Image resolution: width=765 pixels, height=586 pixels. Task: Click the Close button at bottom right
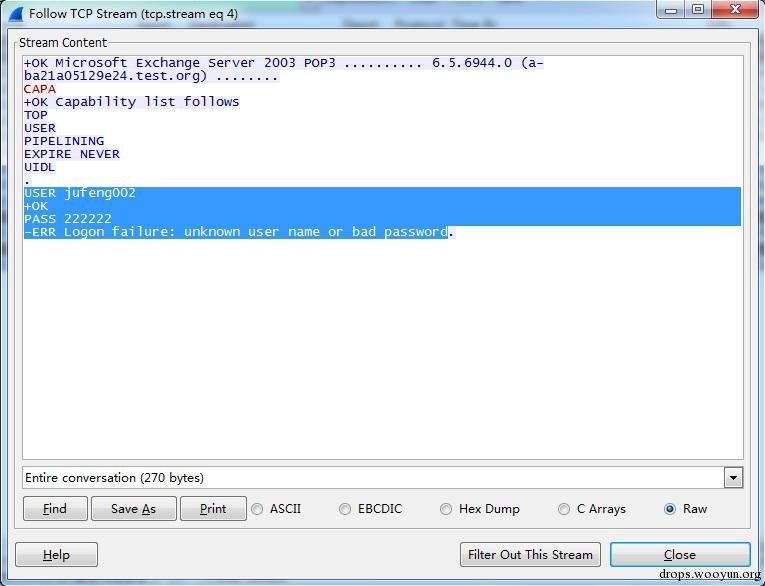[679, 555]
